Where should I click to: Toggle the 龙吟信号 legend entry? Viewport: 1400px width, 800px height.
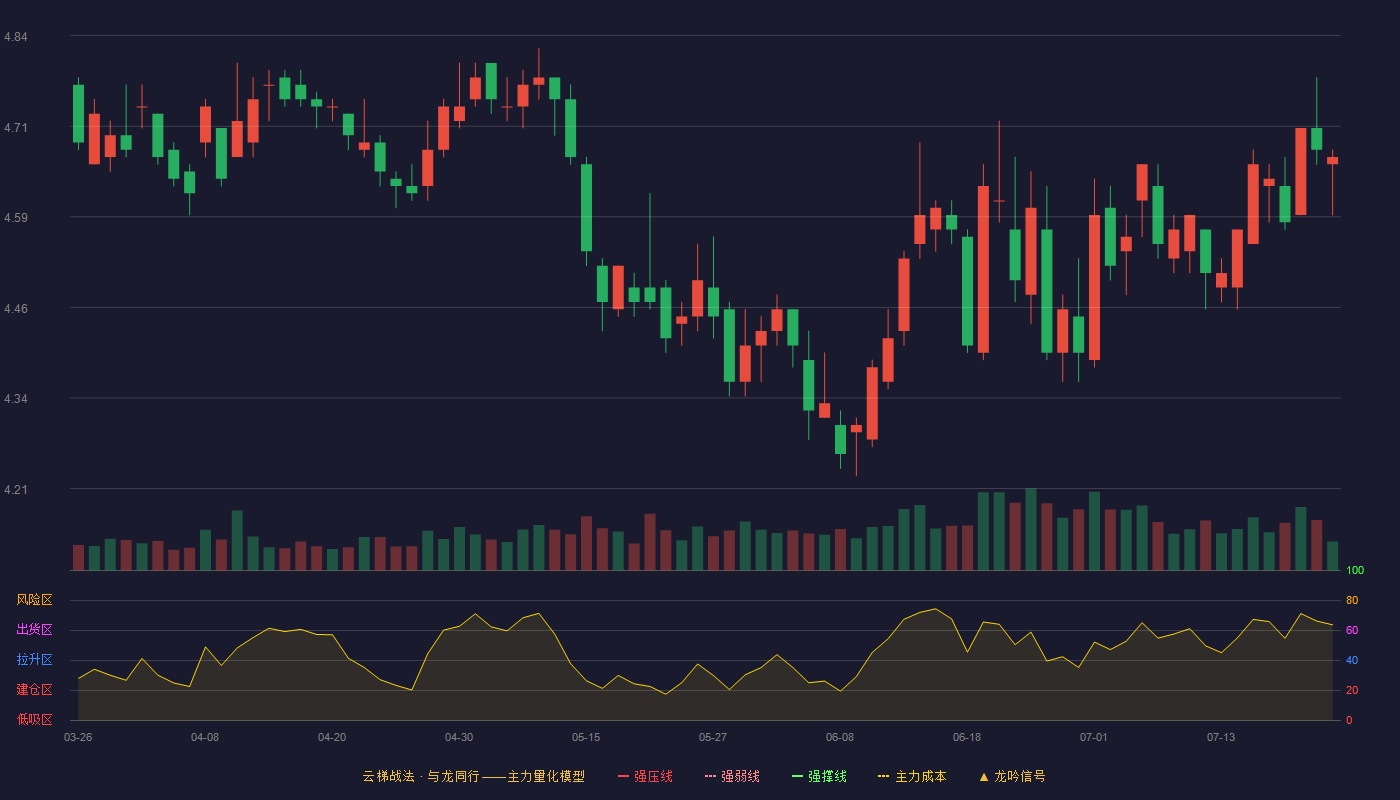pyautogui.click(x=1012, y=776)
